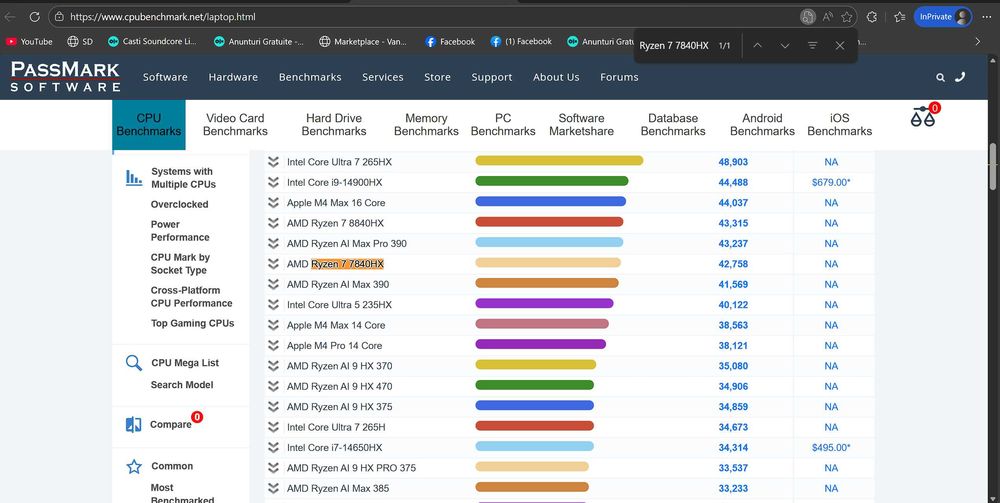Expand Apple M4 Max 16 Core row
The width and height of the screenshot is (1000, 503).
point(273,203)
